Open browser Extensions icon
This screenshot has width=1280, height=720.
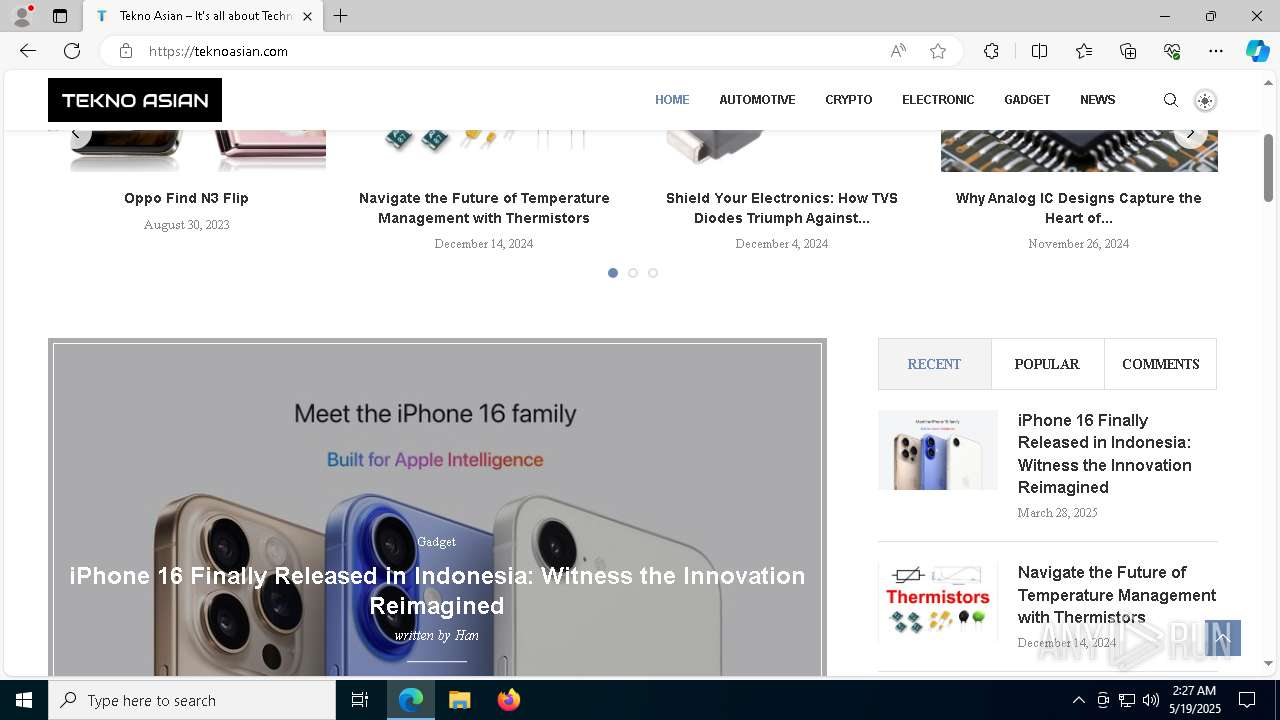(991, 51)
